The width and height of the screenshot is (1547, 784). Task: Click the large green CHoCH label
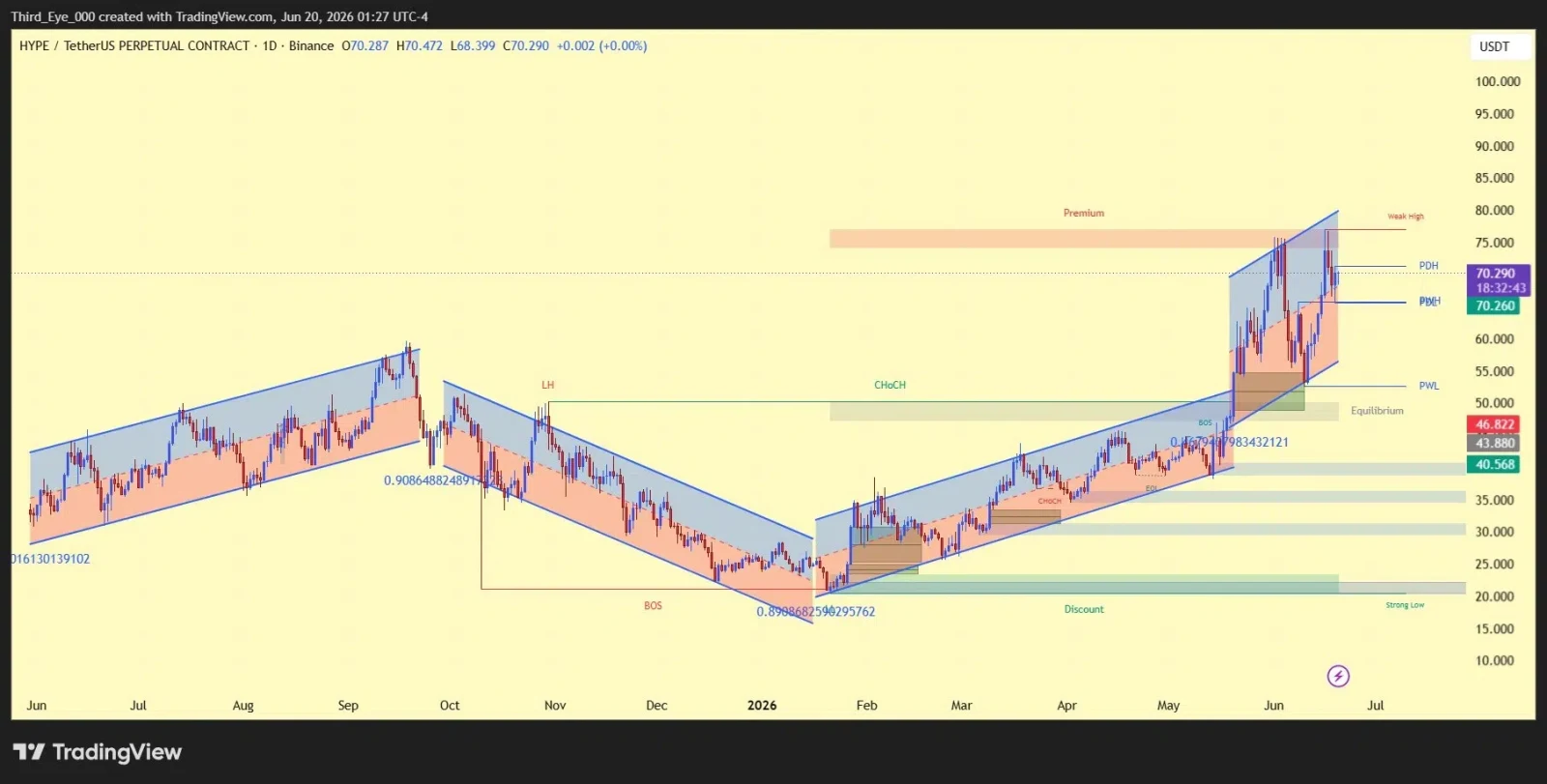point(890,385)
